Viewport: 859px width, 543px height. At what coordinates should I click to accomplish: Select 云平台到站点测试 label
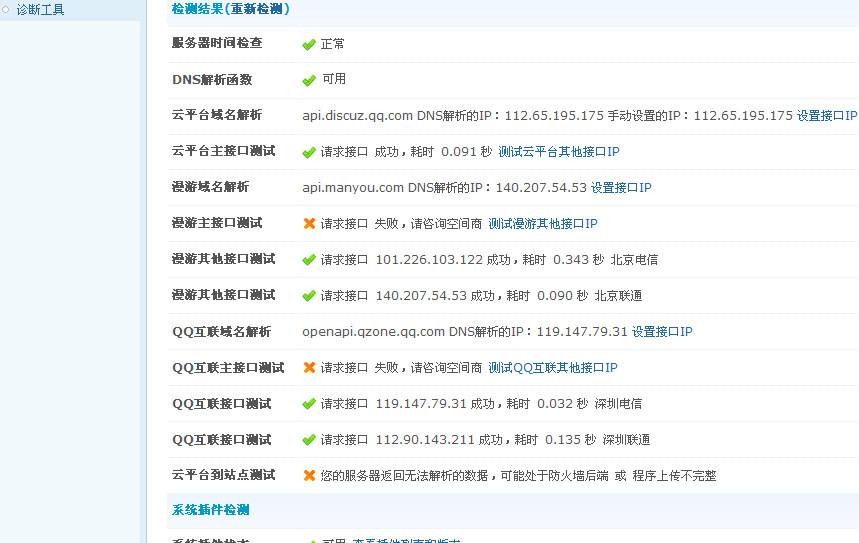pos(224,475)
